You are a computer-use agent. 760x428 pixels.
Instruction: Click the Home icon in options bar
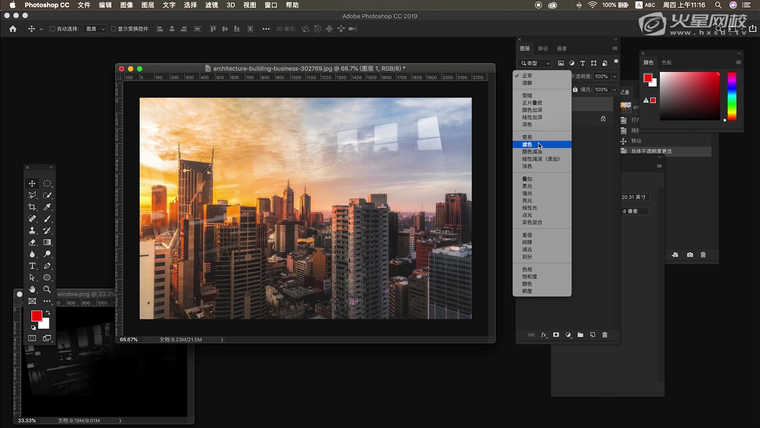coord(14,29)
